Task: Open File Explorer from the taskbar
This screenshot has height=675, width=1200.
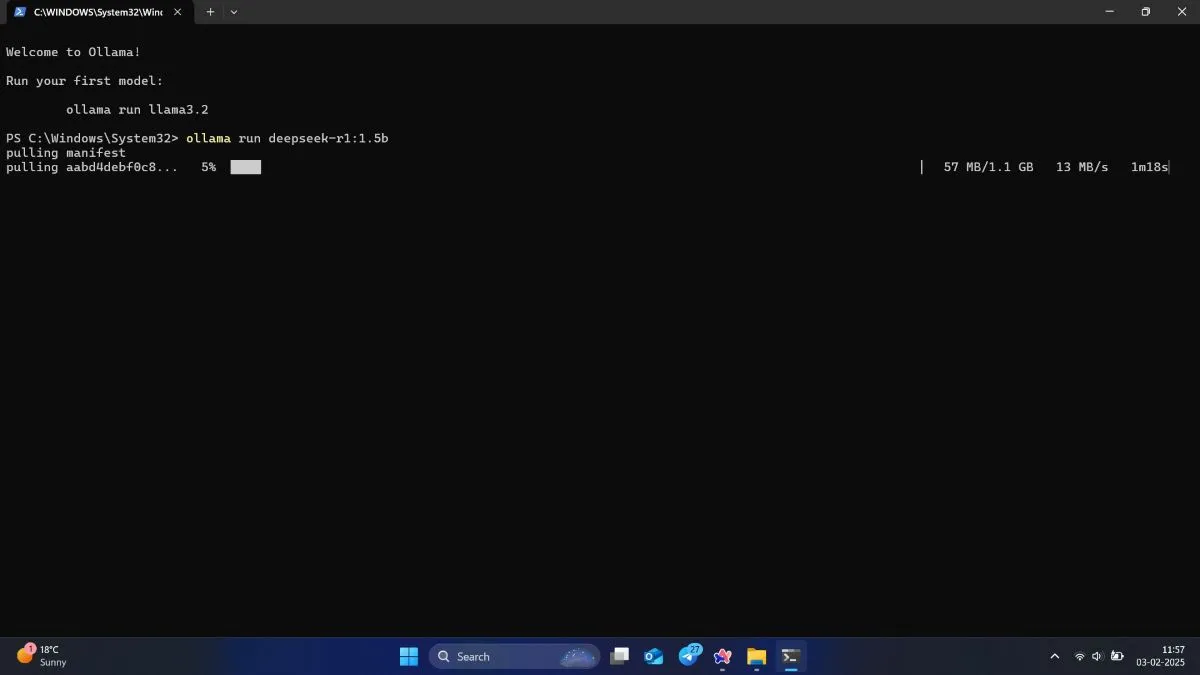Action: 756,656
